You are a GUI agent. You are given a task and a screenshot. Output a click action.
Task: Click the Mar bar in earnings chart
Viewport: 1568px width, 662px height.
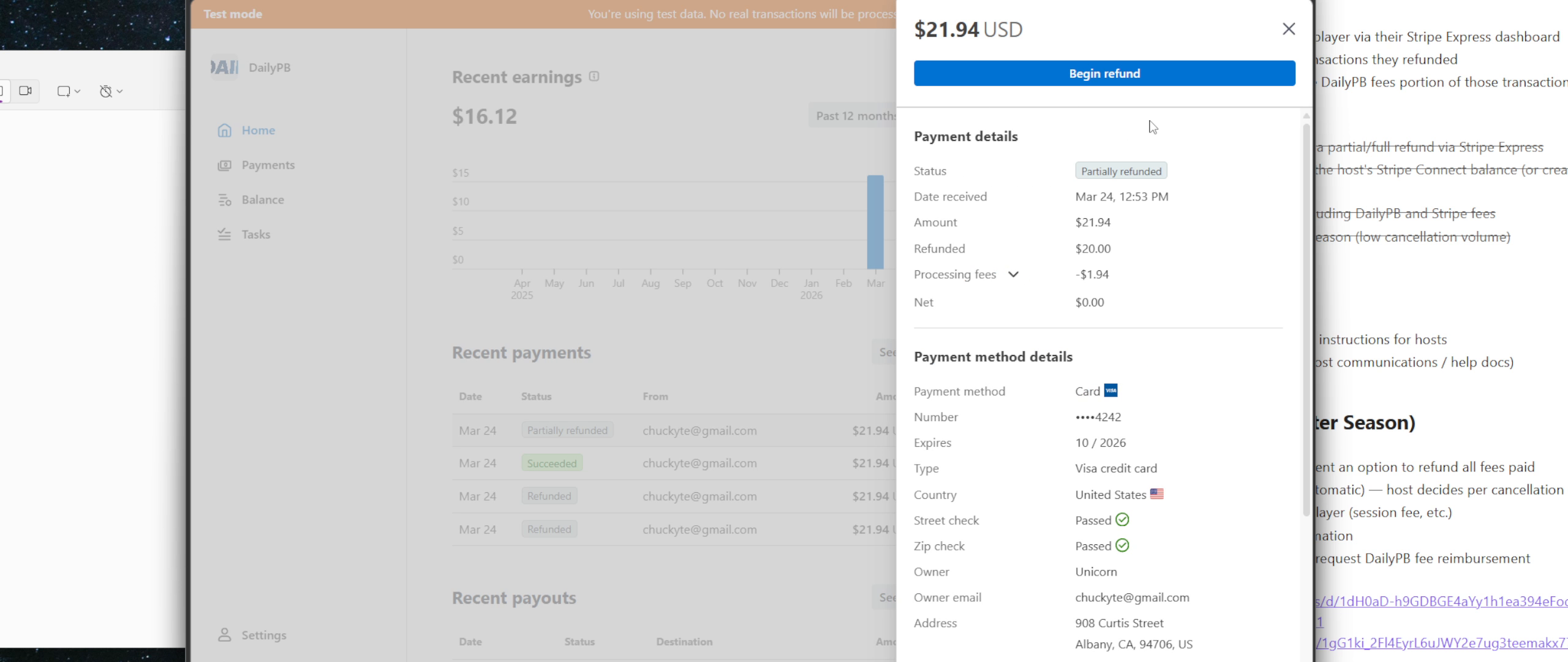(875, 222)
